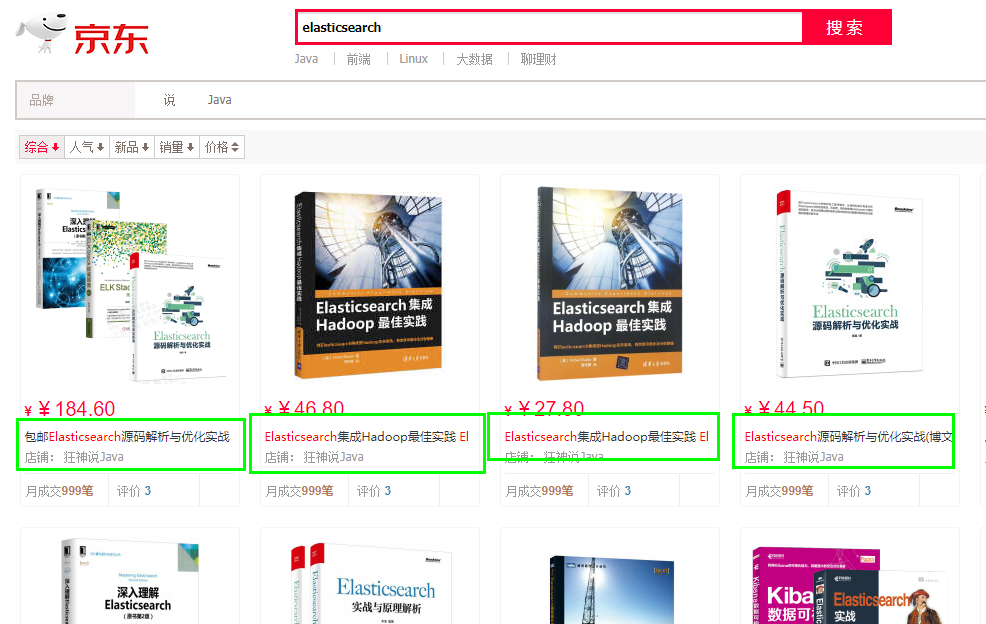The height and width of the screenshot is (624, 986).
Task: Open 评价 3 reviews on the ¥27.80 item
Action: point(614,491)
